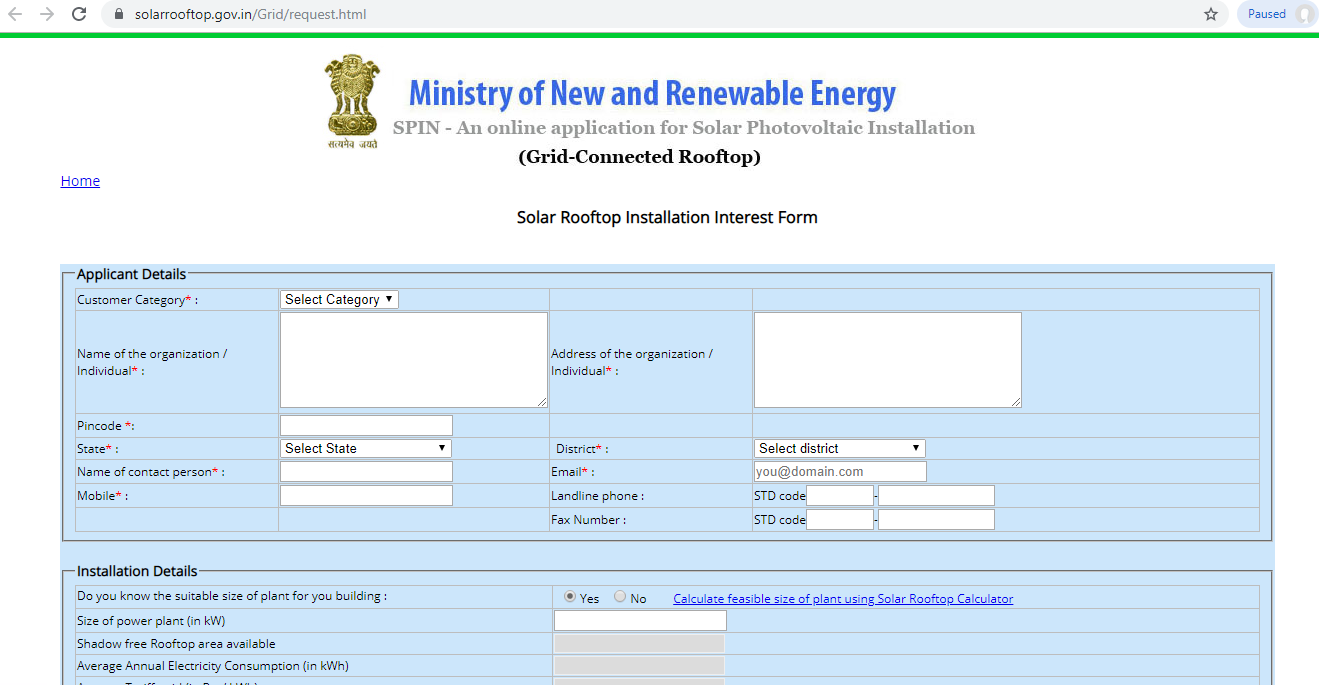Click the SPIN online application subtitle
Viewport: 1319px width, 685px height.
684,128
